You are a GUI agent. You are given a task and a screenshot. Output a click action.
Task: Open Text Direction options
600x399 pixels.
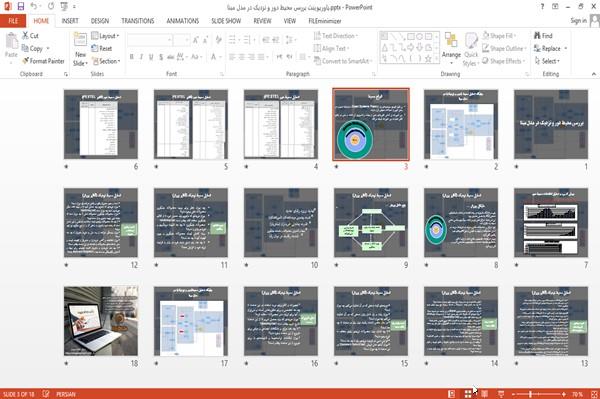(x=336, y=36)
